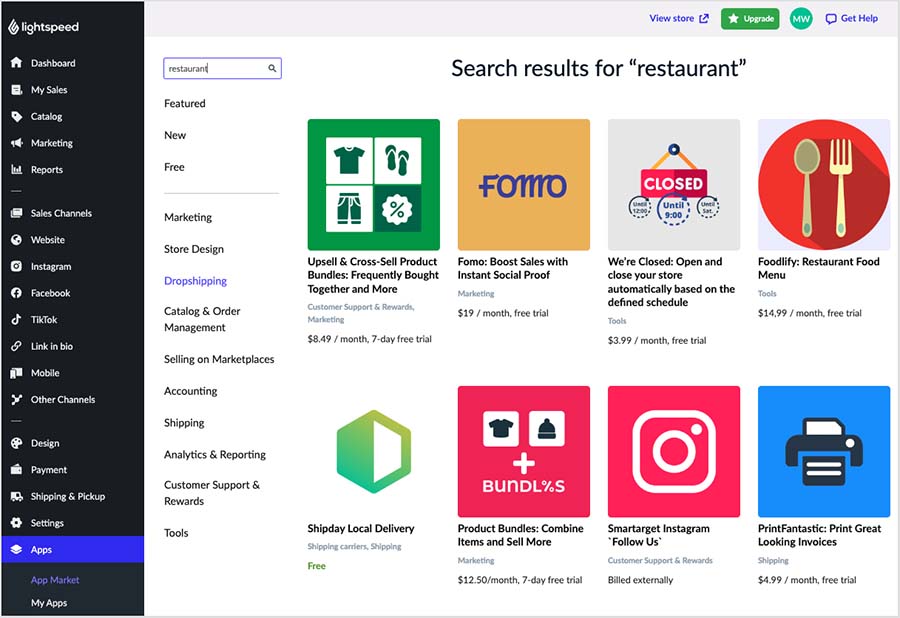Click the search magnifier icon
The height and width of the screenshot is (618, 900).
click(x=272, y=68)
